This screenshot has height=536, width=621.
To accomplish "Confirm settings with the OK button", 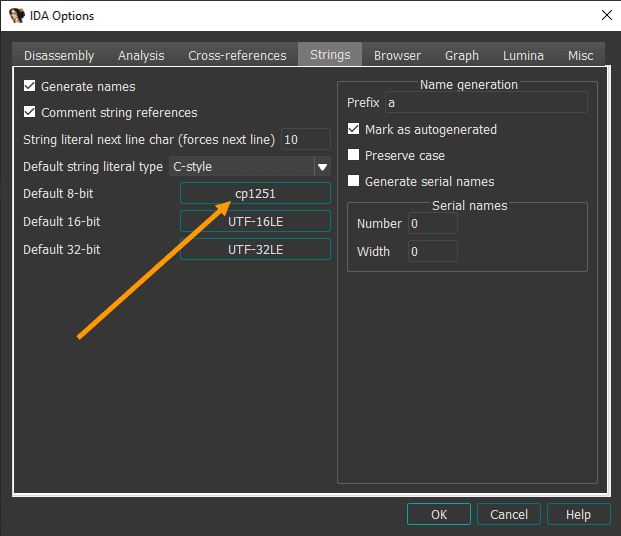I will (x=439, y=514).
